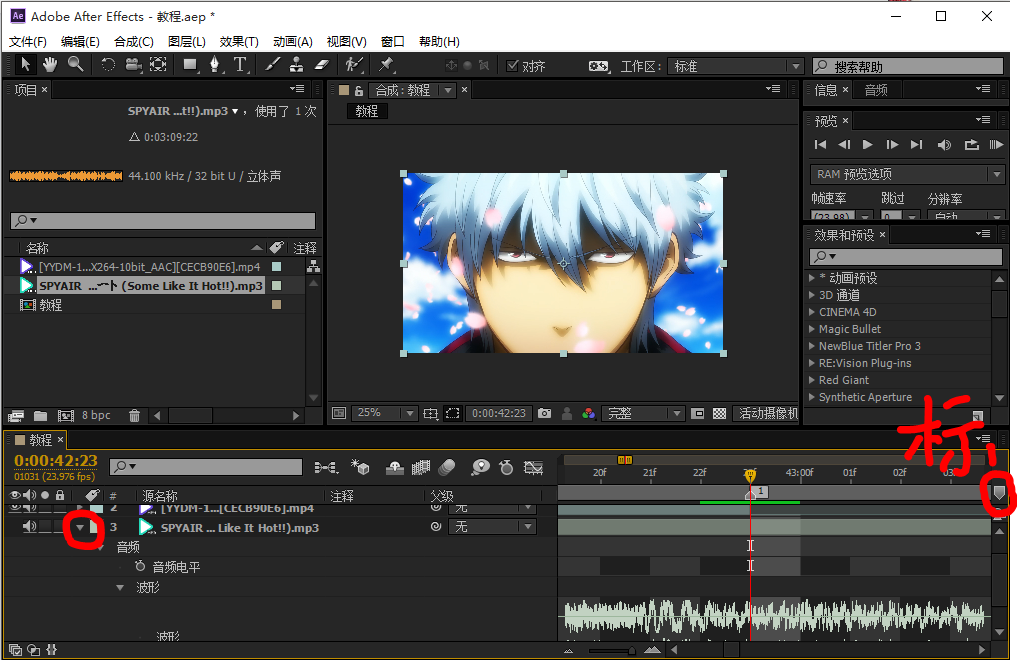
Task: Toggle the composition viewer lock icon
Action: pos(359,90)
